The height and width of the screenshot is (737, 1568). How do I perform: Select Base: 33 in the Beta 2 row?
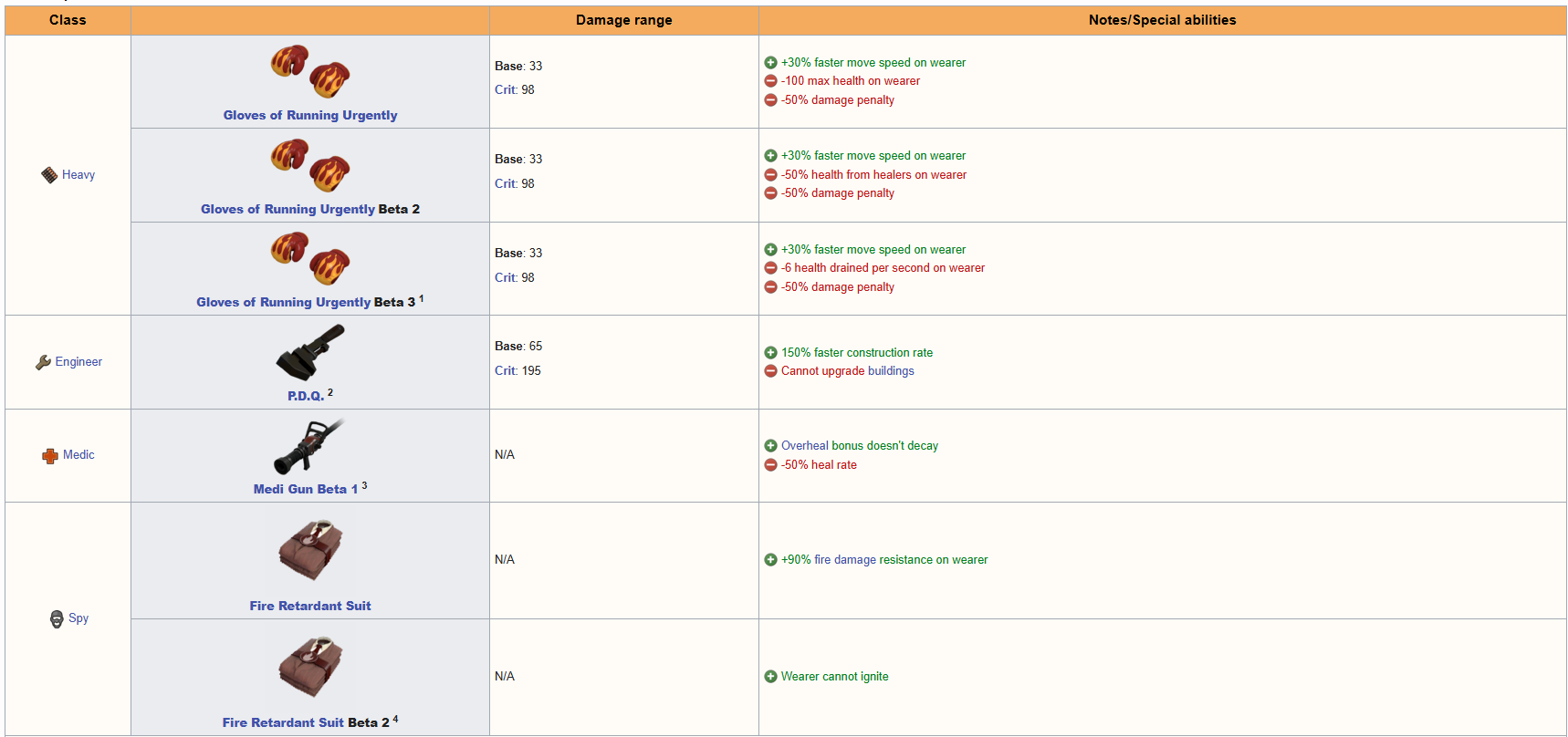[518, 160]
